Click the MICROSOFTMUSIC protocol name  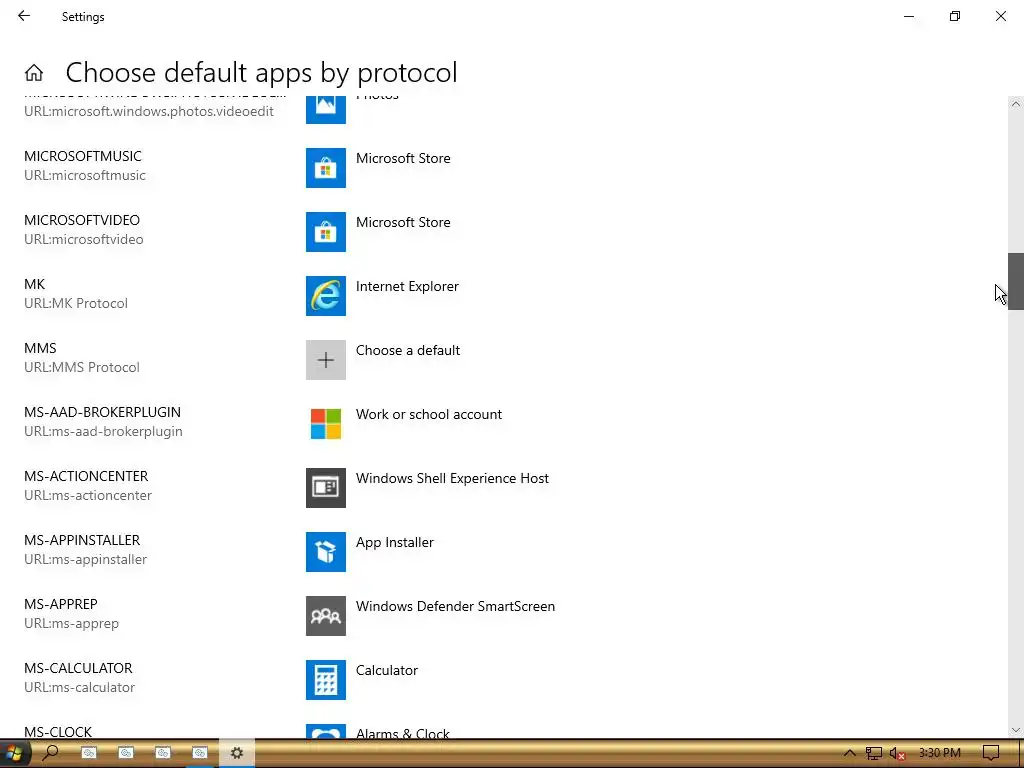[x=83, y=156]
